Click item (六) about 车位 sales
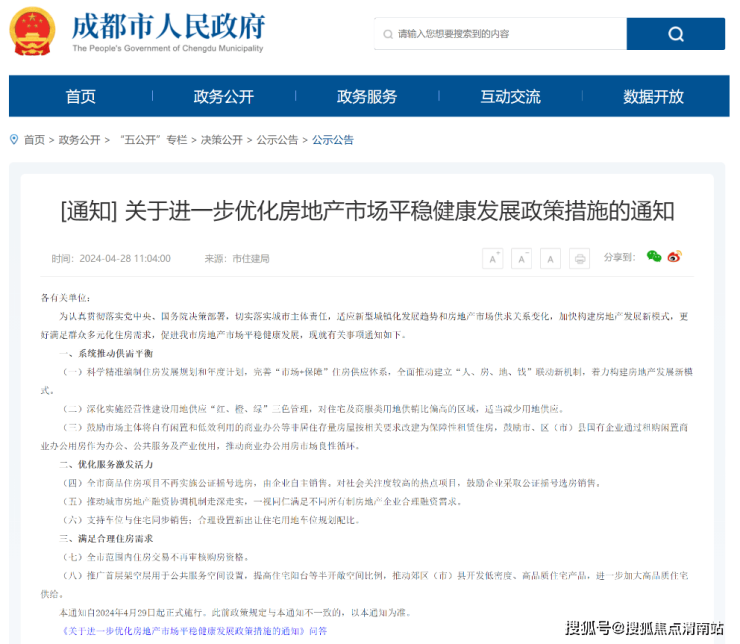Image resolution: width=740 pixels, height=644 pixels. 211,520
